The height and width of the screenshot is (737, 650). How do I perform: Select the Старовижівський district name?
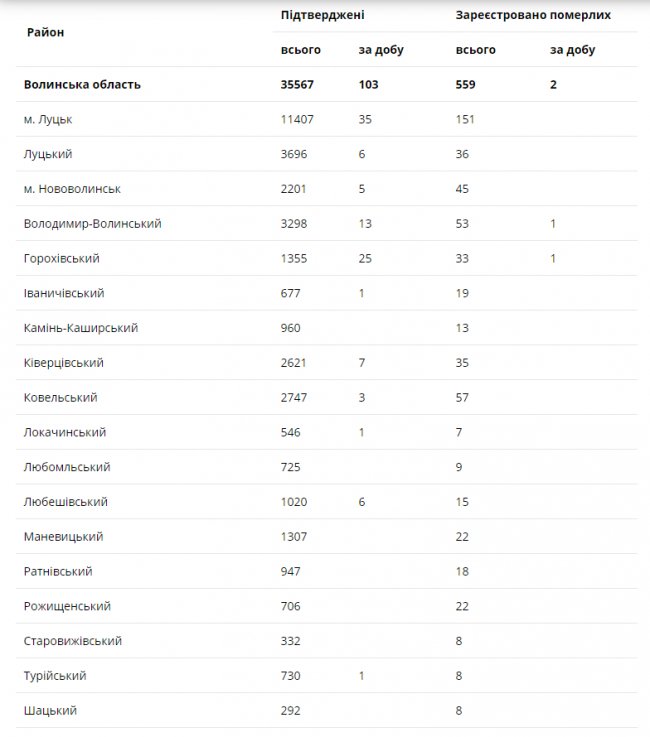pos(73,641)
